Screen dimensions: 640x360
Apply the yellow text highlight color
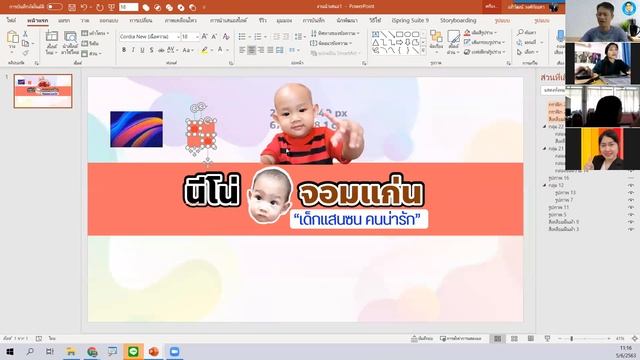(204, 50)
